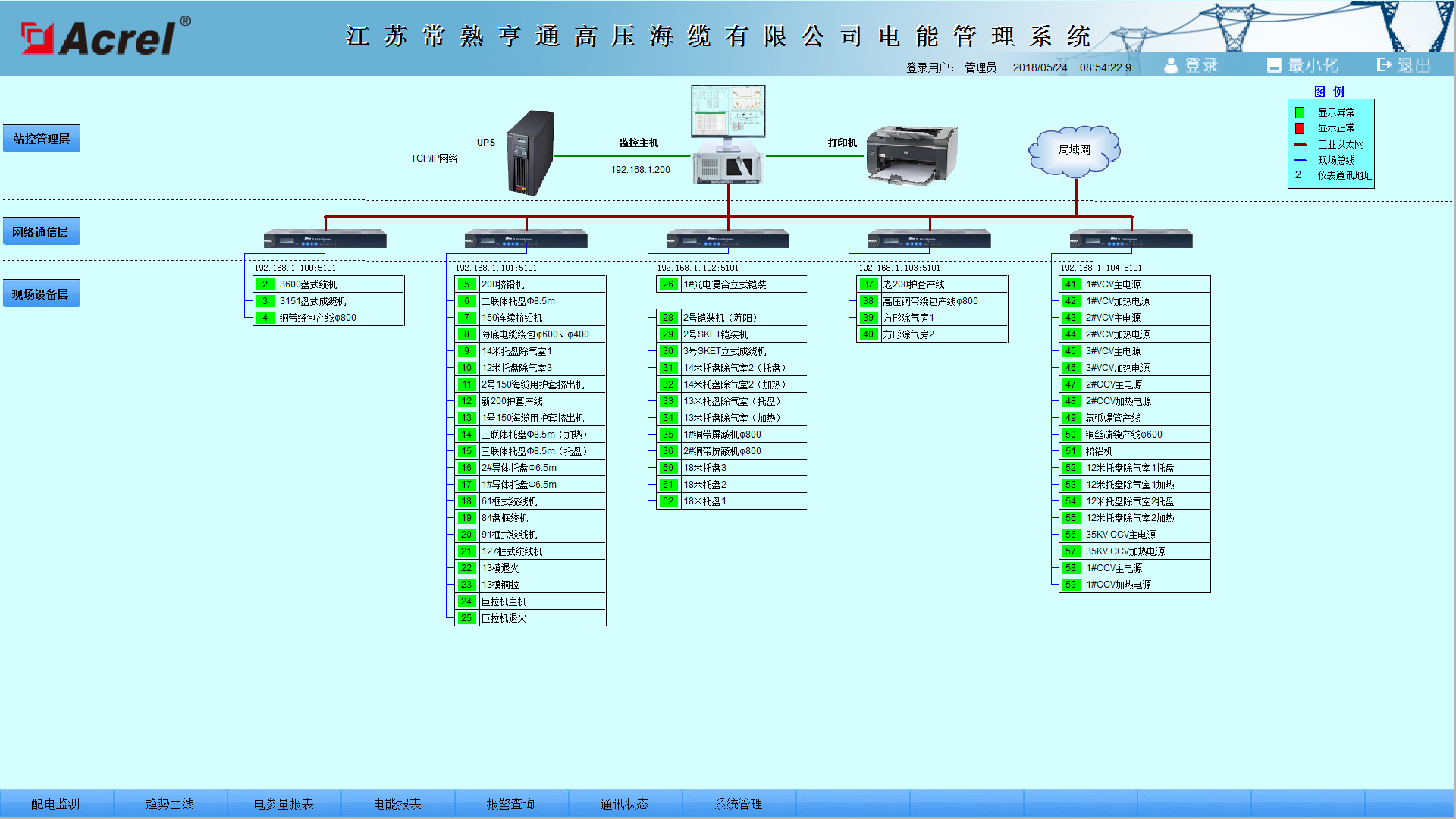This screenshot has height=819, width=1456.
Task: Select the monitoring host computer icon
Action: (728, 134)
